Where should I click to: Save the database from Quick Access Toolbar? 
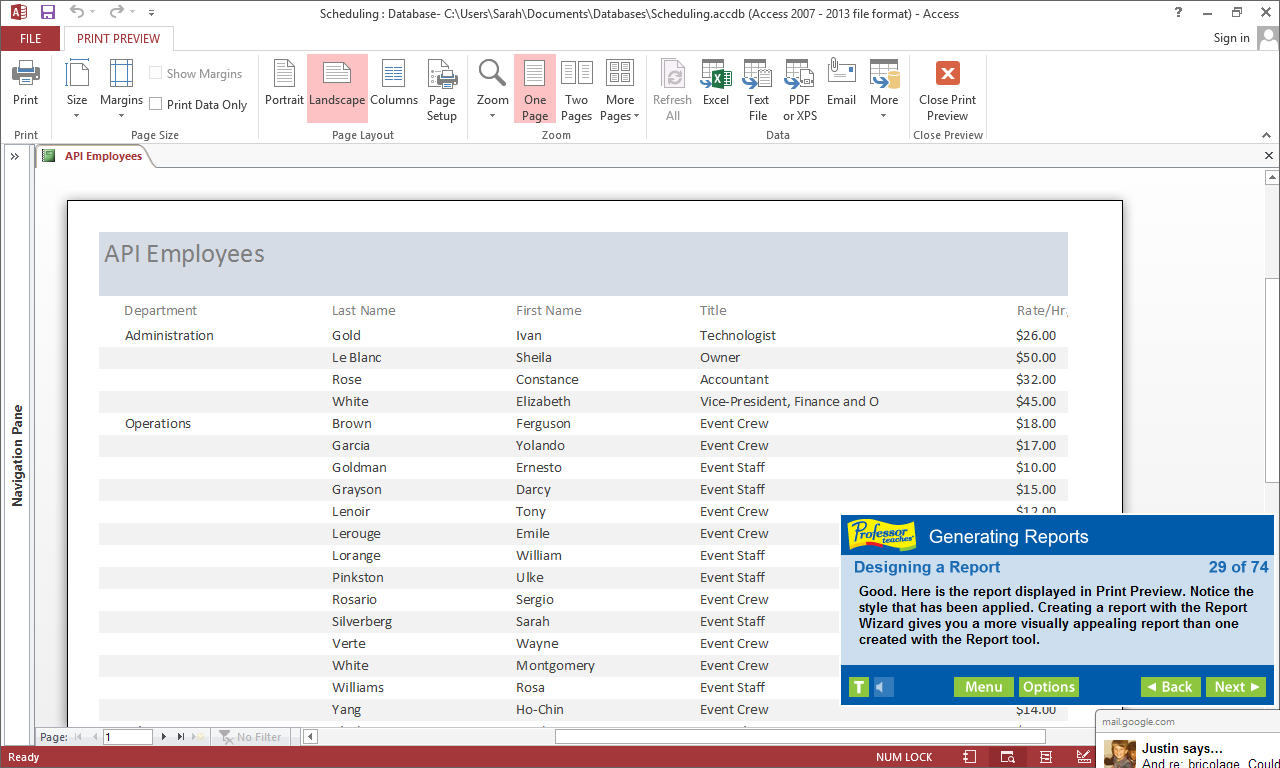click(x=47, y=13)
